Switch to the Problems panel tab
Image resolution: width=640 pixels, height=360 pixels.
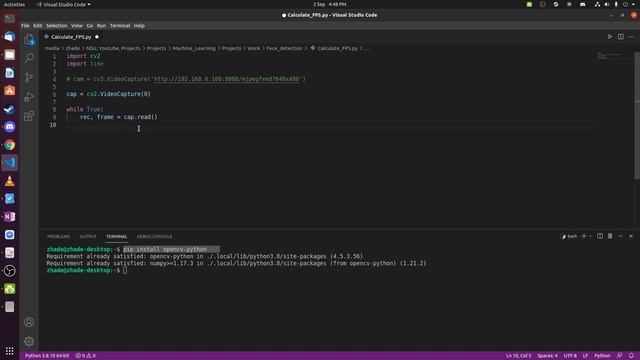58,236
